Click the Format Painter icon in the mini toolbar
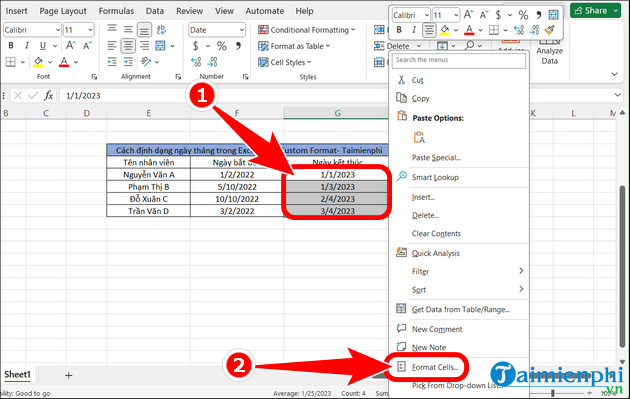The width and height of the screenshot is (630, 399). [550, 30]
